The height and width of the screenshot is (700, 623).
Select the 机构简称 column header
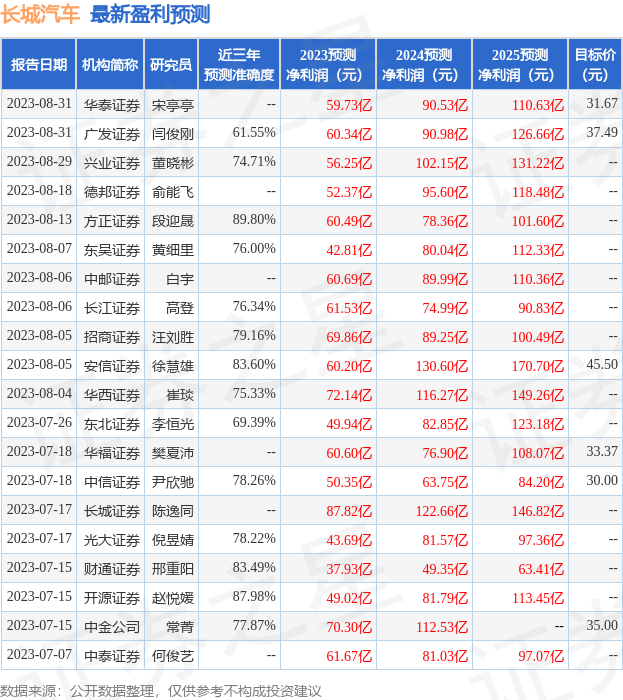[x=110, y=64]
